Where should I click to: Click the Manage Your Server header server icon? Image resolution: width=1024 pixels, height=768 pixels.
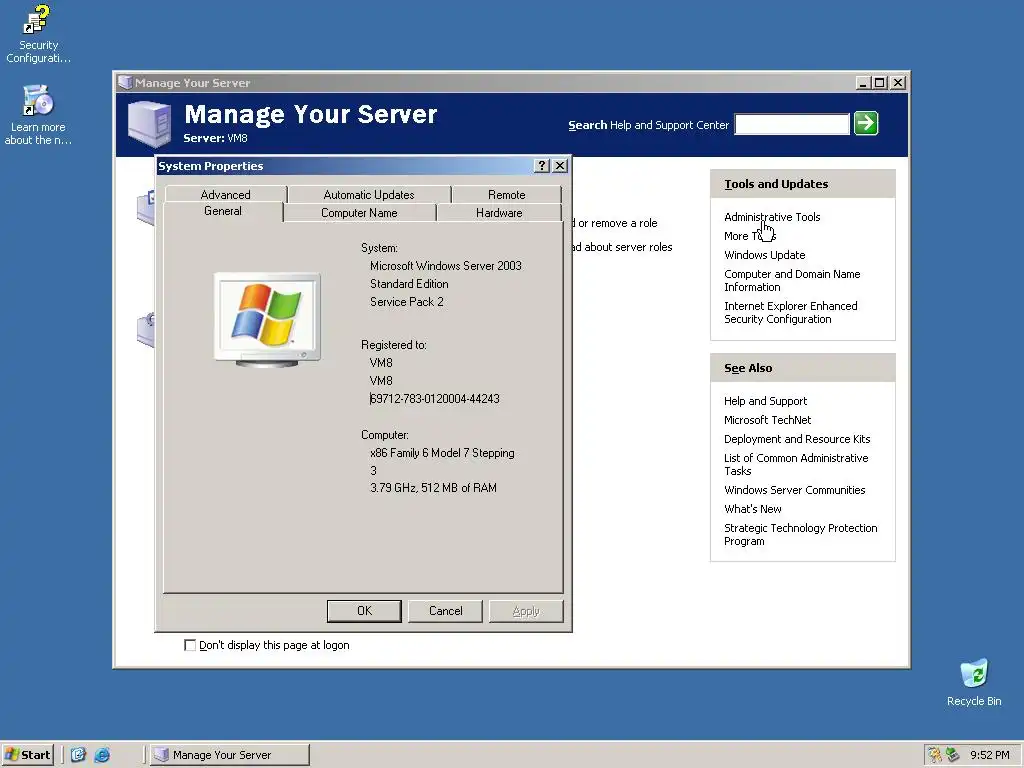[x=150, y=123]
